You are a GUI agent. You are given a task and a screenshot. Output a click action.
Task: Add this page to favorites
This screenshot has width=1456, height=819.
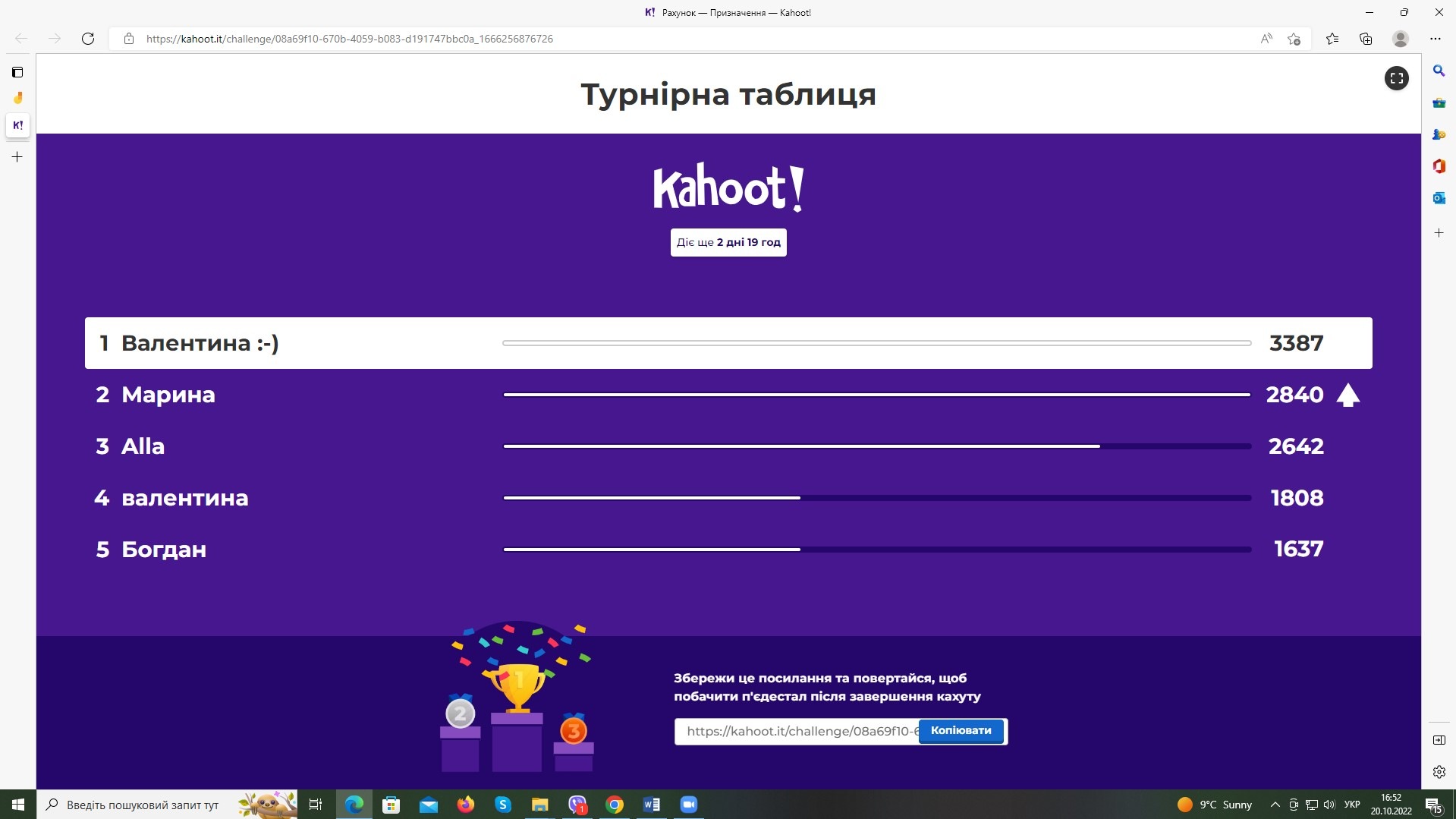point(1294,39)
